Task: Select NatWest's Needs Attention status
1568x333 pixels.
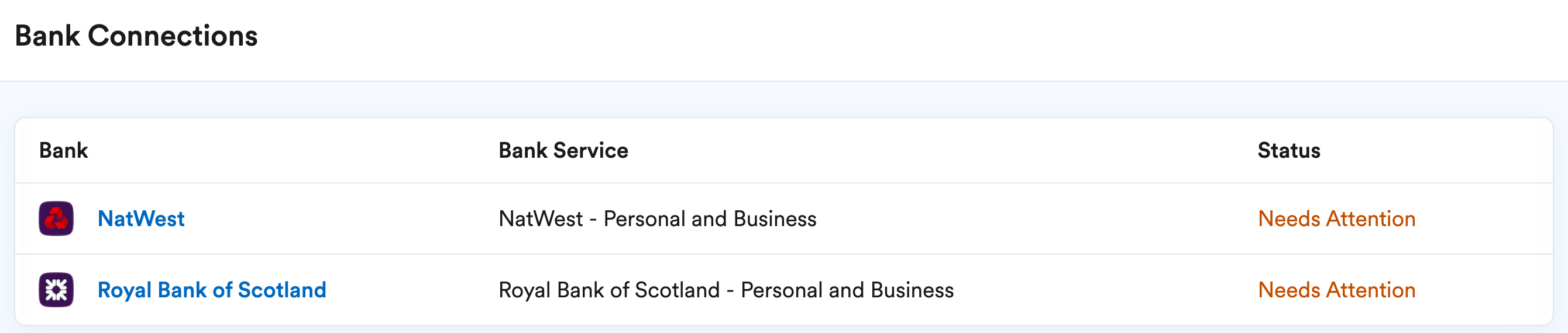Action: [1337, 218]
